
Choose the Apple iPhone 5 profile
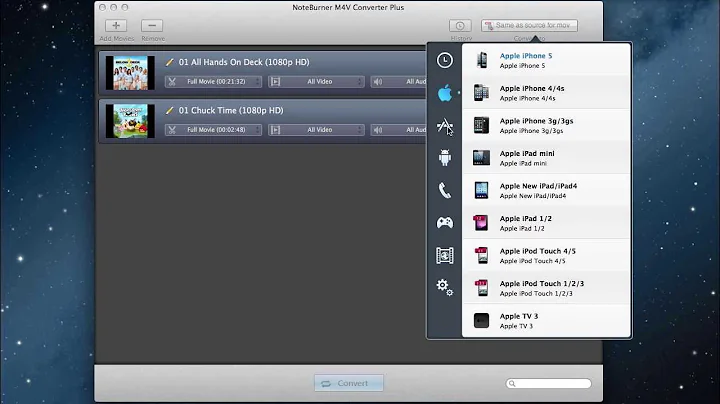point(546,60)
